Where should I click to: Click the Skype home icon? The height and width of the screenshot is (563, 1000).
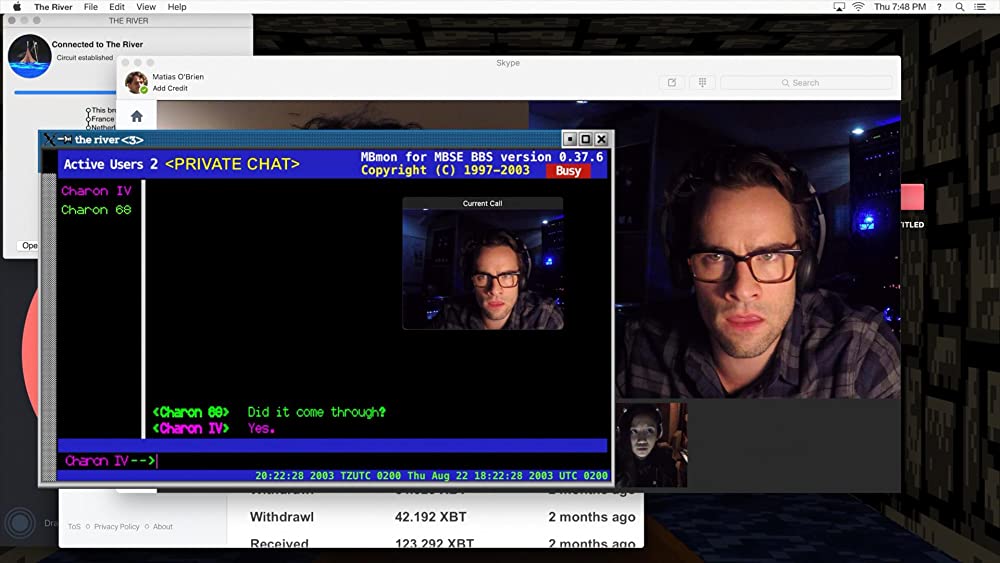click(137, 116)
